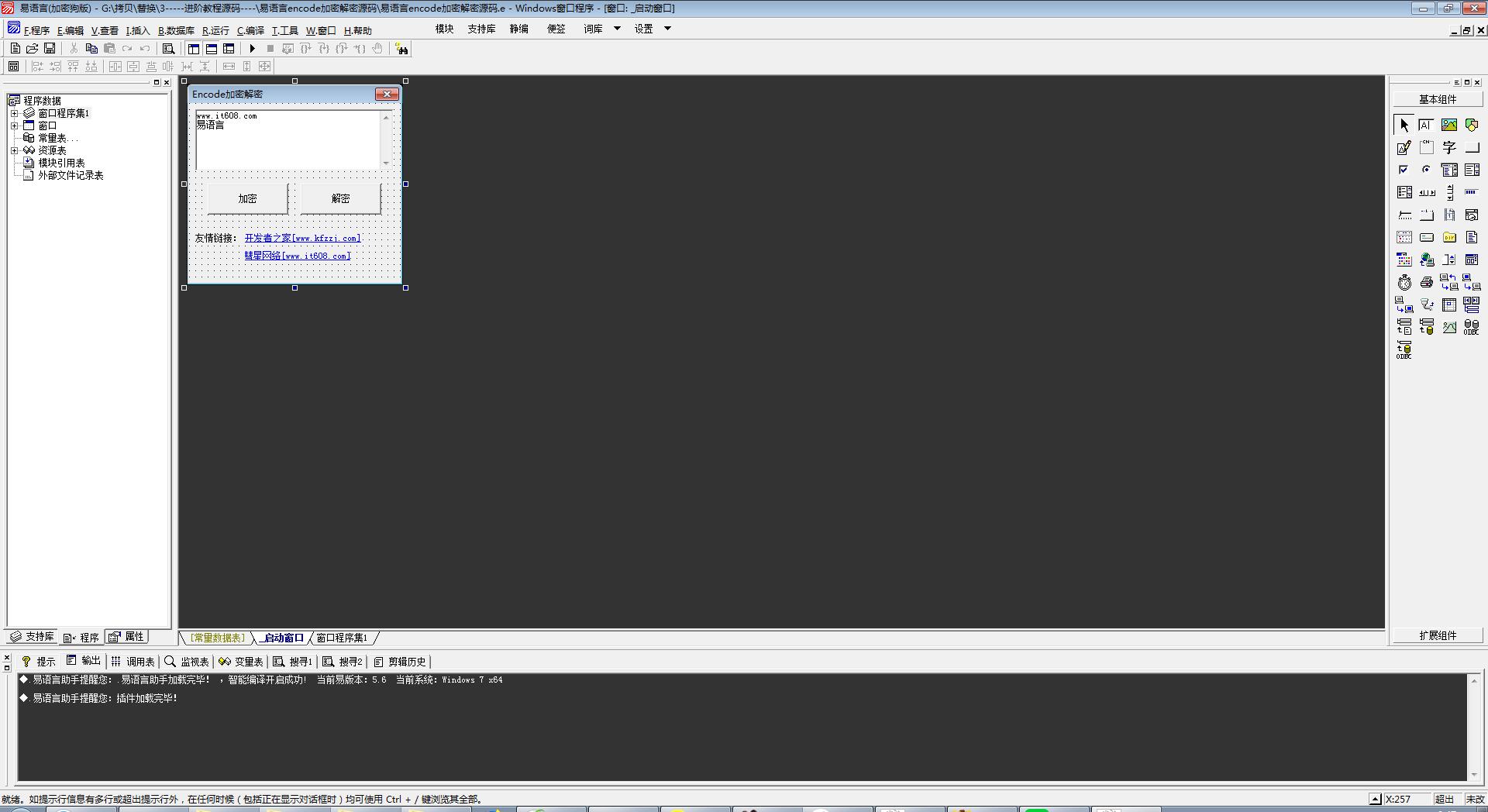Click the 解密 button on the form
The height and width of the screenshot is (812, 1488).
tap(340, 199)
